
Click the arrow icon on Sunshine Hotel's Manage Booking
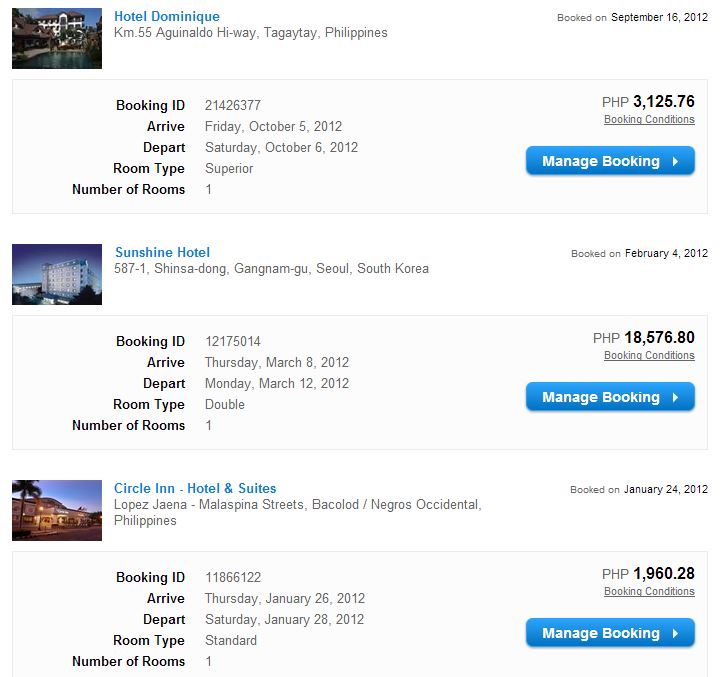pos(676,397)
